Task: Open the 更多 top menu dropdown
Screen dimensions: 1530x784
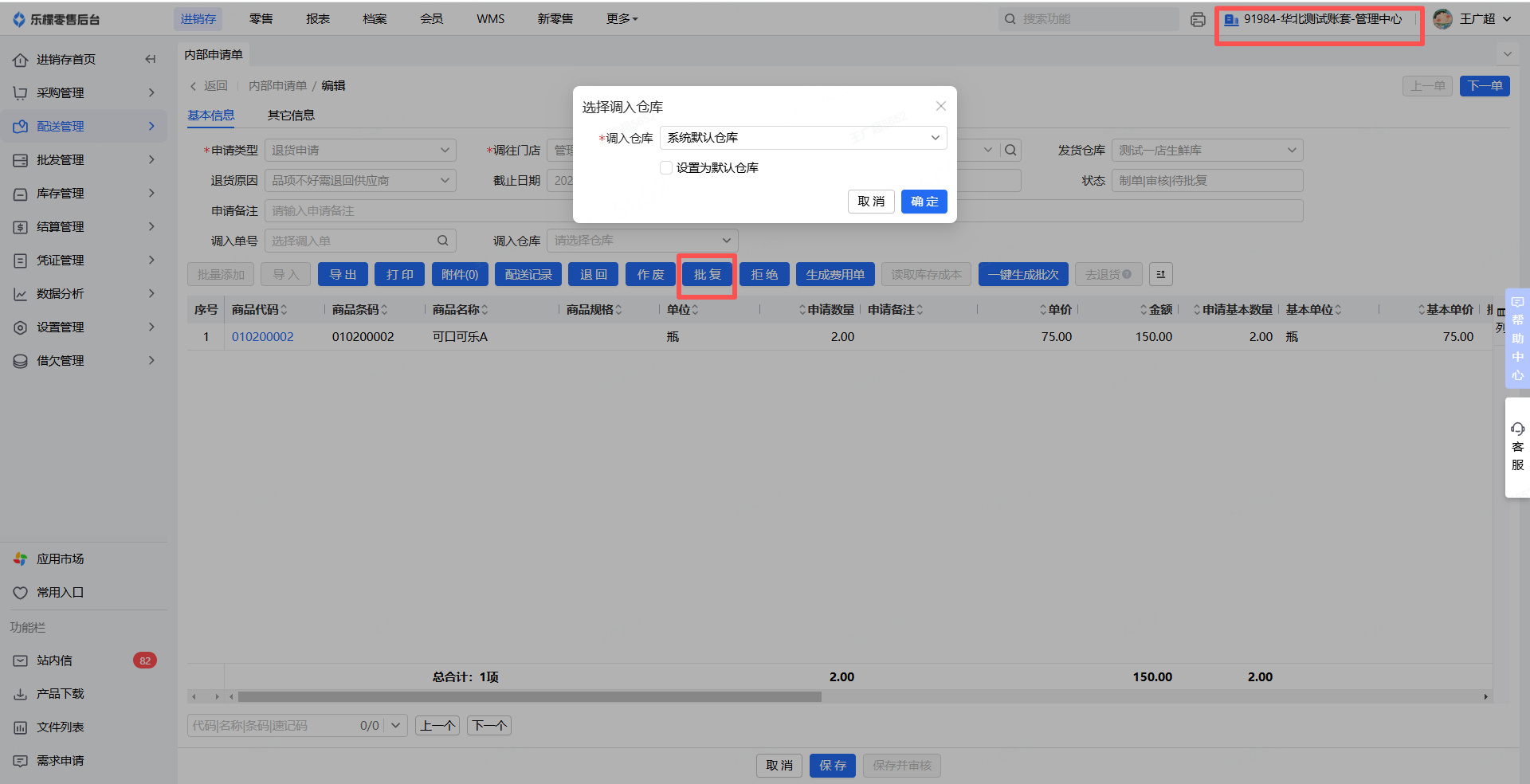Action: tap(622, 19)
